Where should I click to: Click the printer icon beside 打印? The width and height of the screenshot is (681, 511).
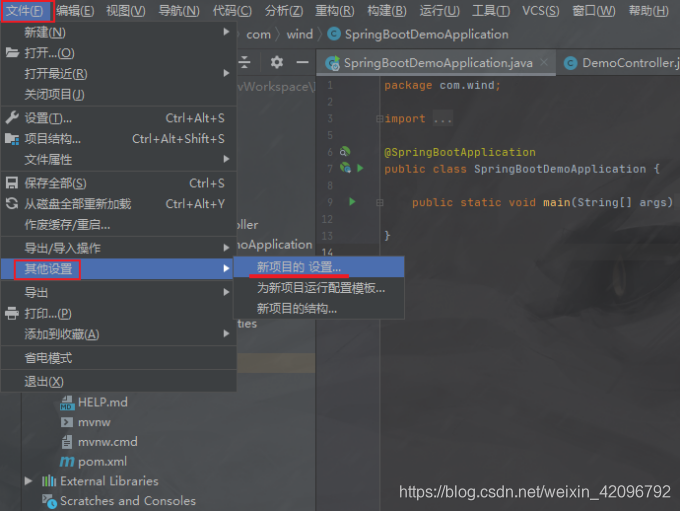pos(12,313)
